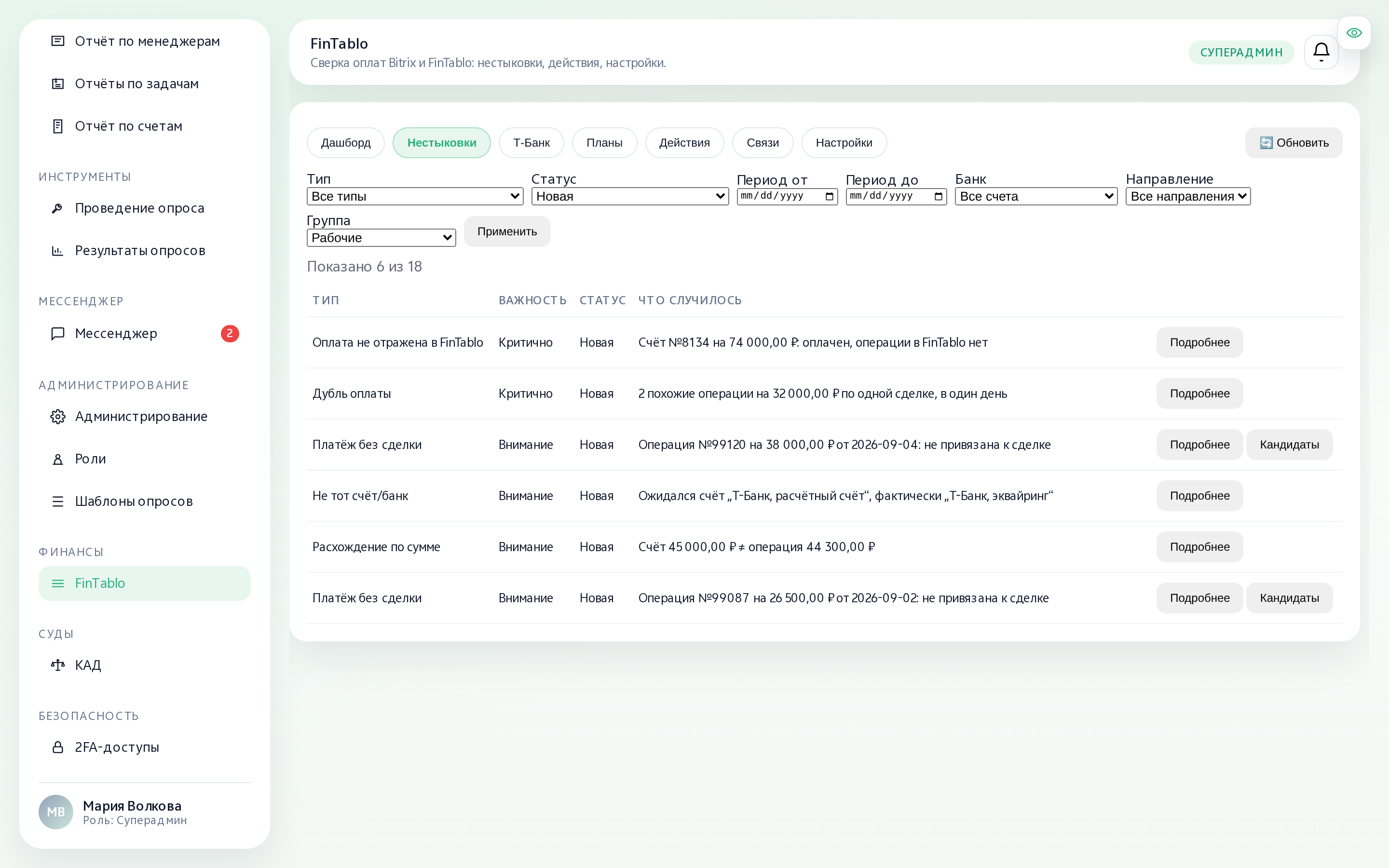The image size is (1389, 868).
Task: Open the Период от calendar picker icon
Action: pyautogui.click(x=829, y=196)
